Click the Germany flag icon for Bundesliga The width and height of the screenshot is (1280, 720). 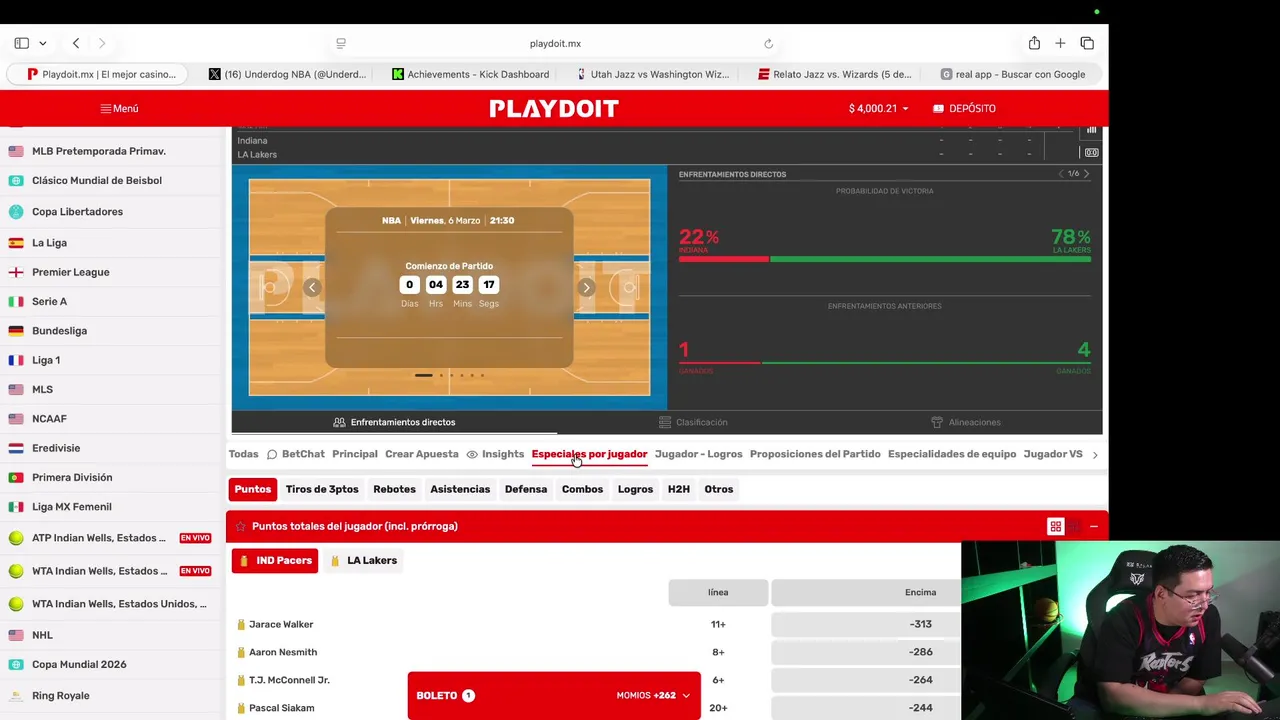coord(16,331)
